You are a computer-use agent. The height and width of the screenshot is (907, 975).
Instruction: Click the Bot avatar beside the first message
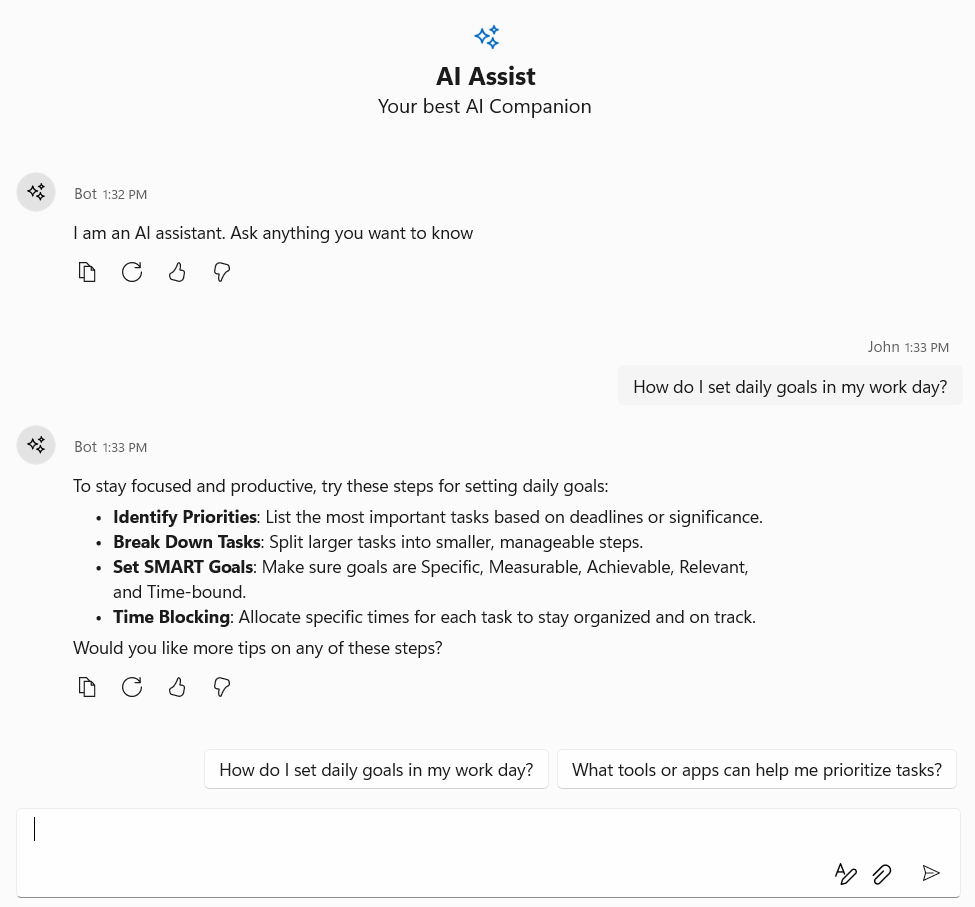point(36,192)
